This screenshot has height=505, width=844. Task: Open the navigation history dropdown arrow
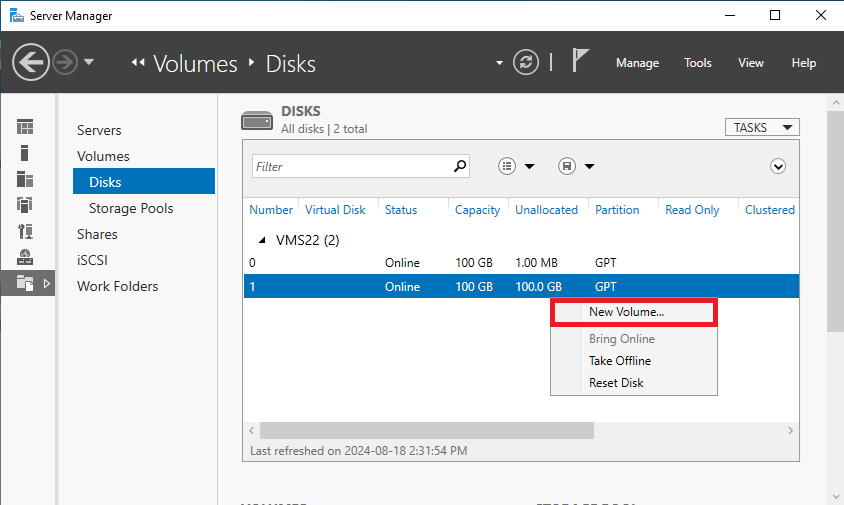click(x=89, y=62)
